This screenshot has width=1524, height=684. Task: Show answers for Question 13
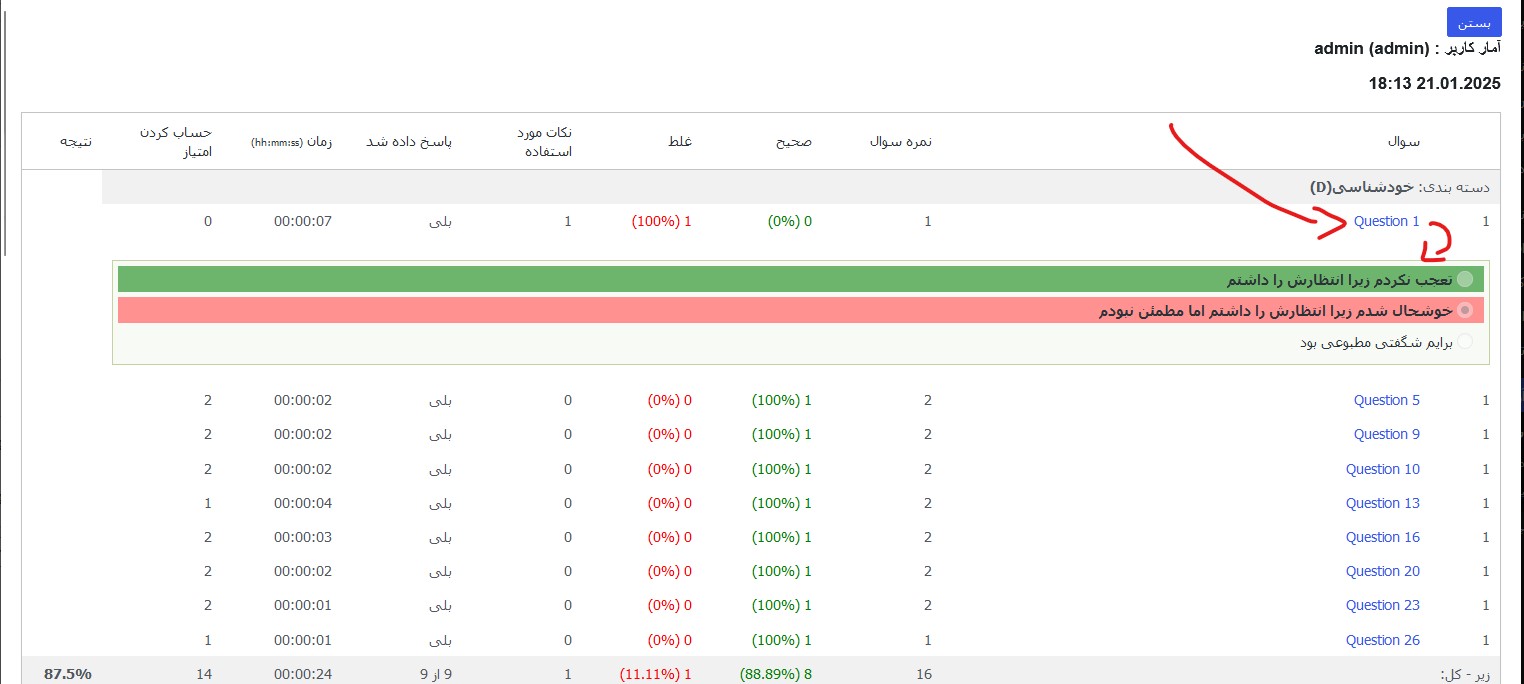(x=1382, y=503)
